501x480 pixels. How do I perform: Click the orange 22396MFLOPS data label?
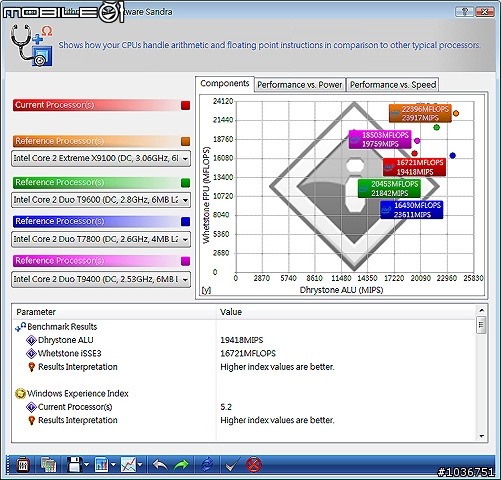[420, 113]
